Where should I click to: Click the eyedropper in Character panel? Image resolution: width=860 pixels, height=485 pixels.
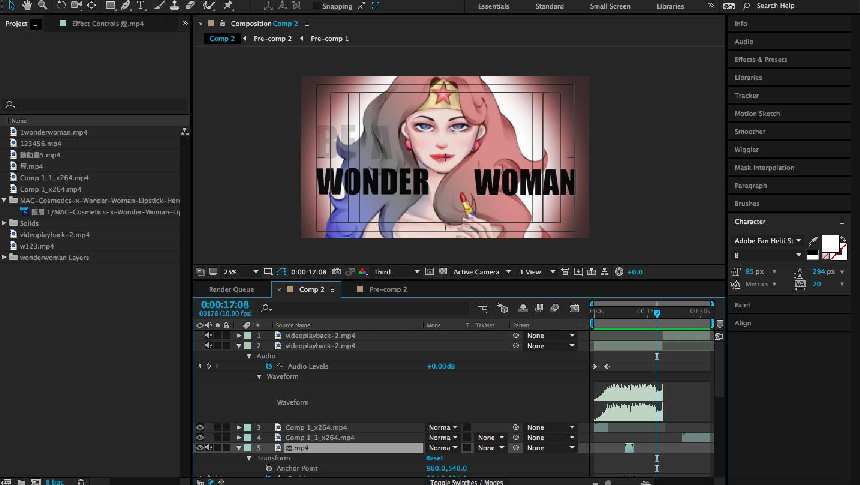coord(813,241)
